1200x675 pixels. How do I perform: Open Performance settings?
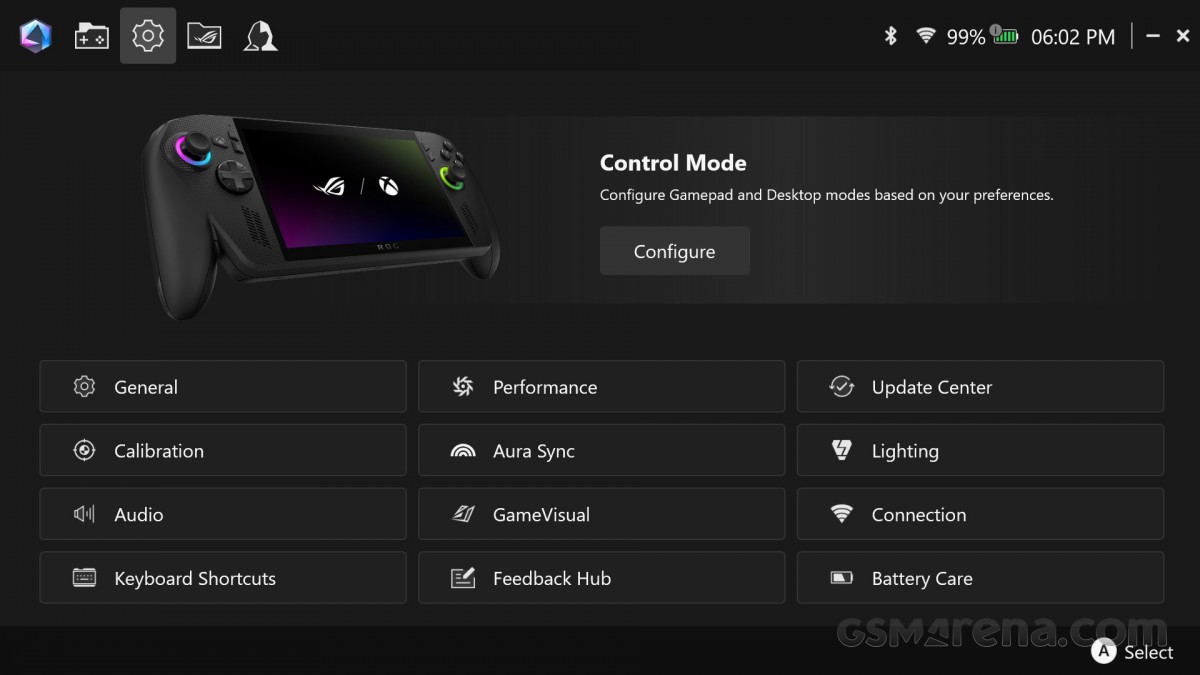602,387
